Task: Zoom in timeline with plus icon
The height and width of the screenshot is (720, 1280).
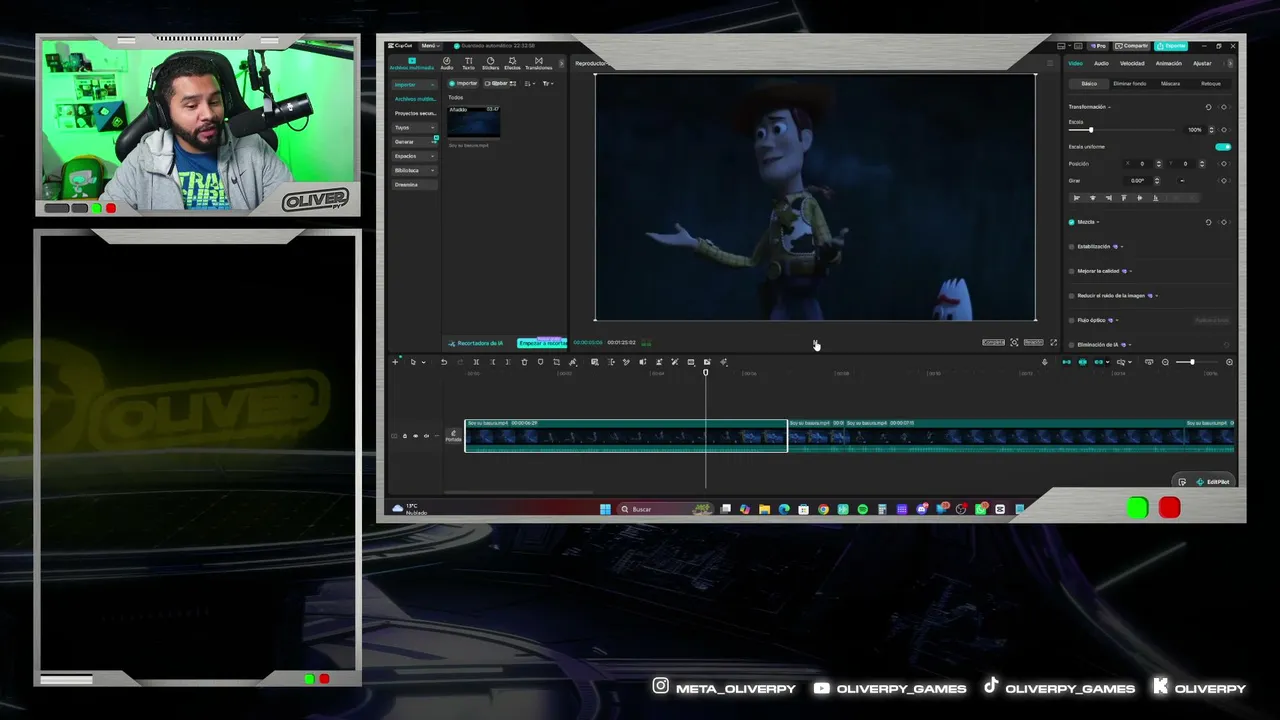Action: [x=1229, y=362]
